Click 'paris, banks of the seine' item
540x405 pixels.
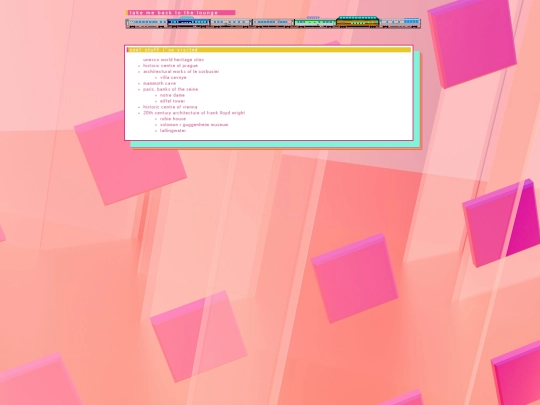click(170, 89)
